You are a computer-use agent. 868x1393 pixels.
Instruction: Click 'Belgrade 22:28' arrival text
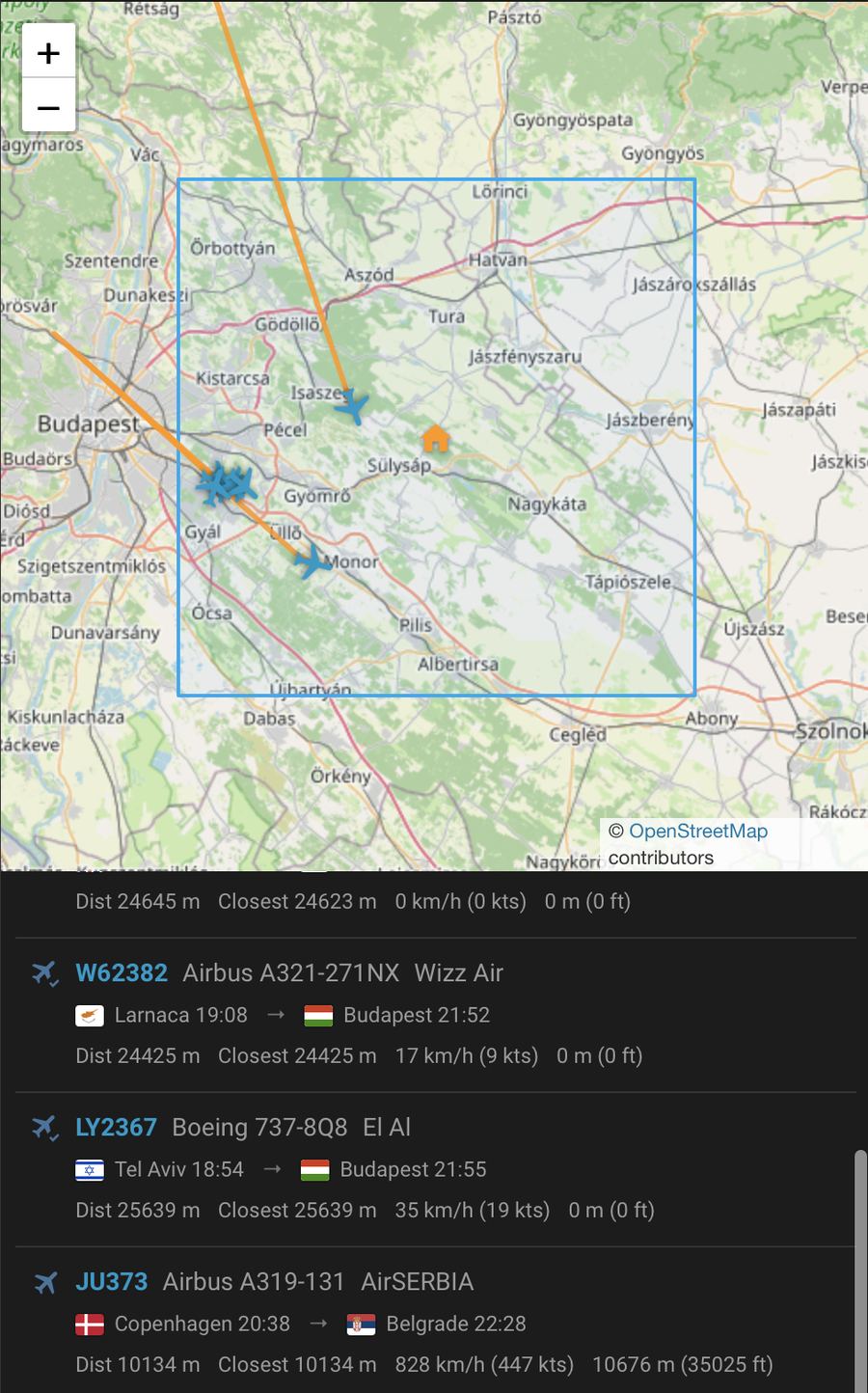(456, 1324)
